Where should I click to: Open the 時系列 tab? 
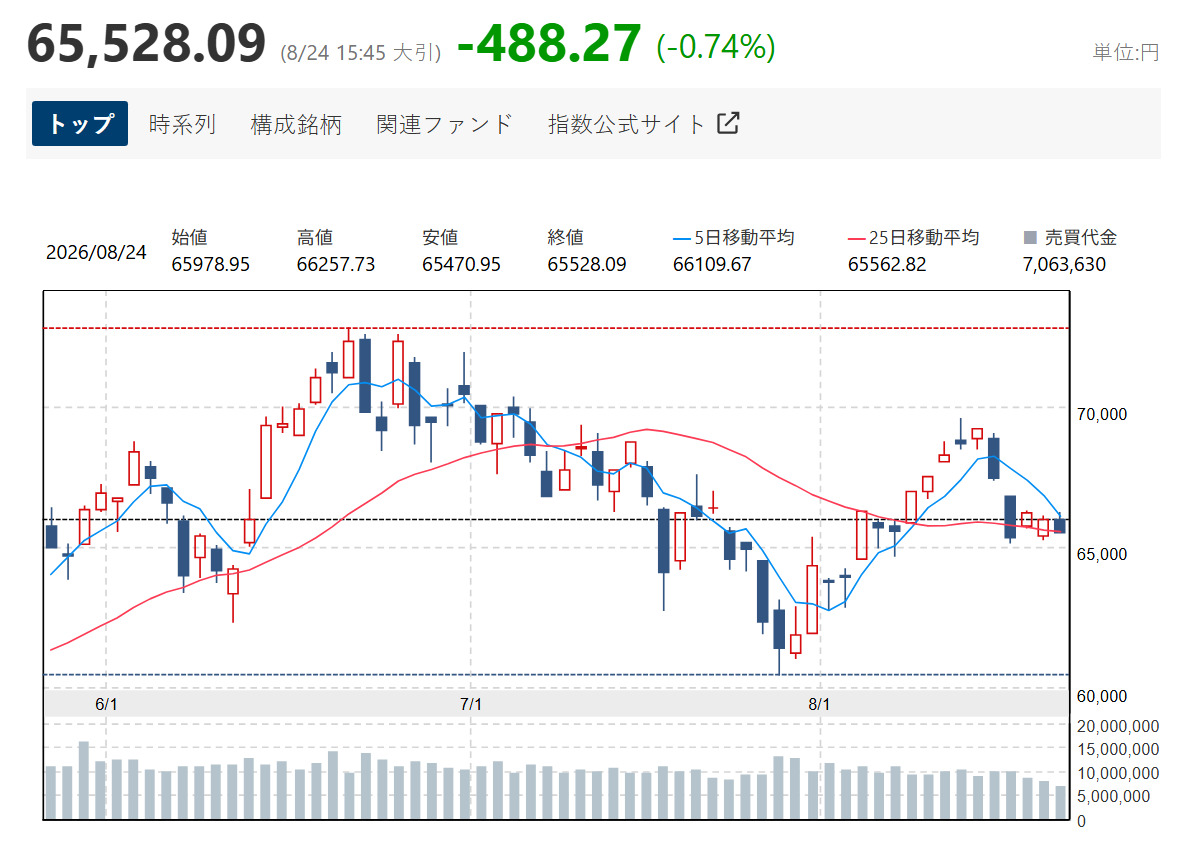pos(182,124)
